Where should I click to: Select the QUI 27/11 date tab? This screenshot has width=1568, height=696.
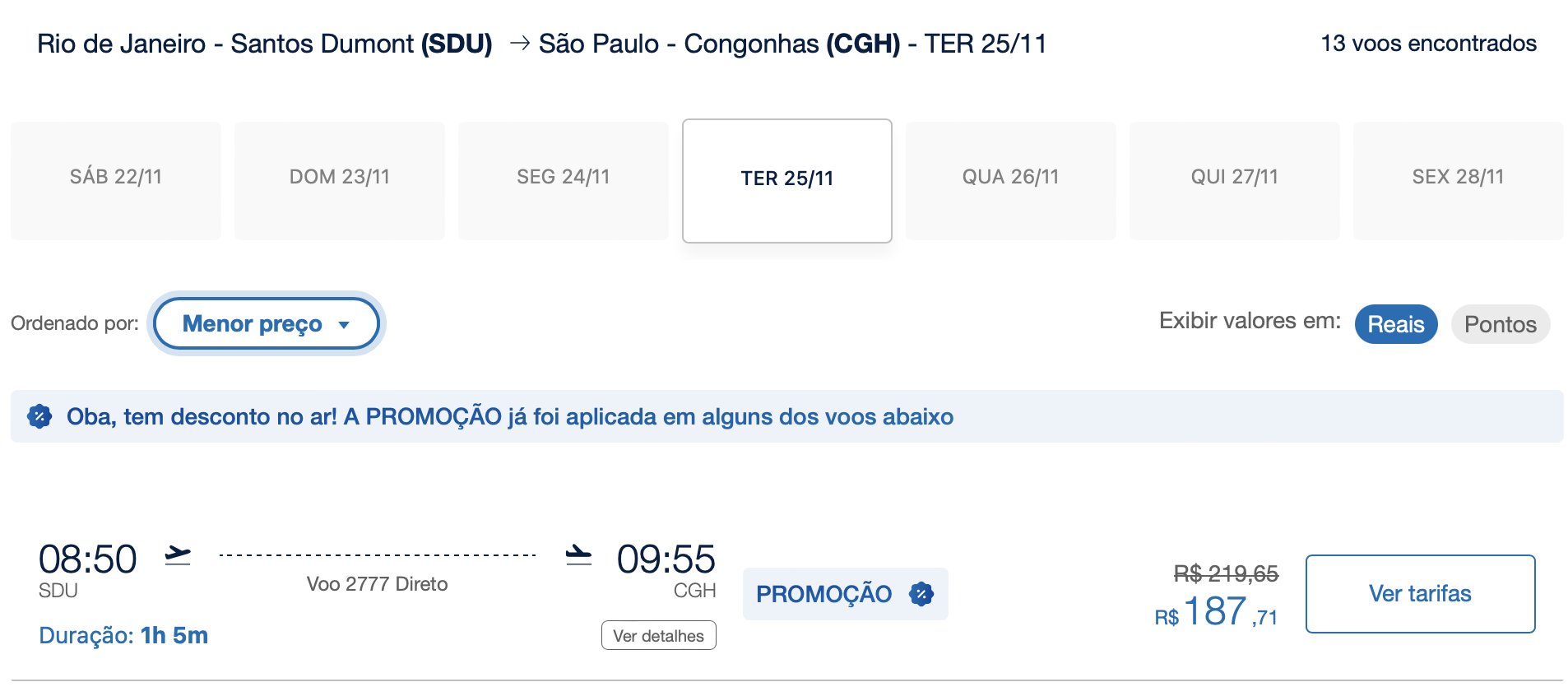1235,178
